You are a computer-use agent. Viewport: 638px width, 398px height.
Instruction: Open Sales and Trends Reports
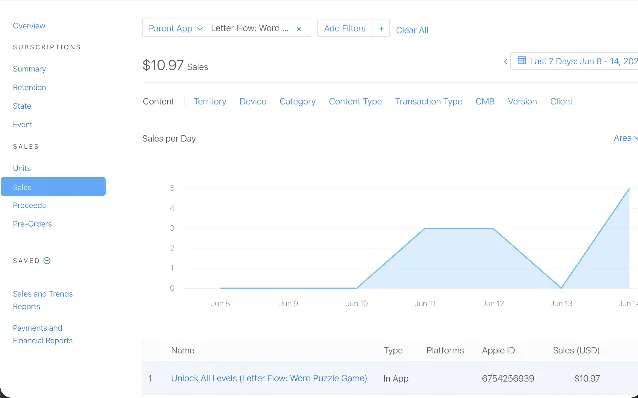coord(43,300)
